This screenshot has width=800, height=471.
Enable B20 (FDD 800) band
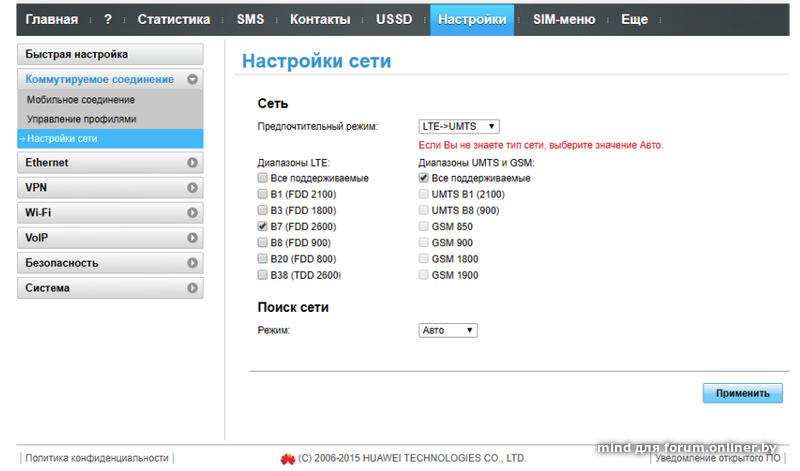(x=262, y=259)
